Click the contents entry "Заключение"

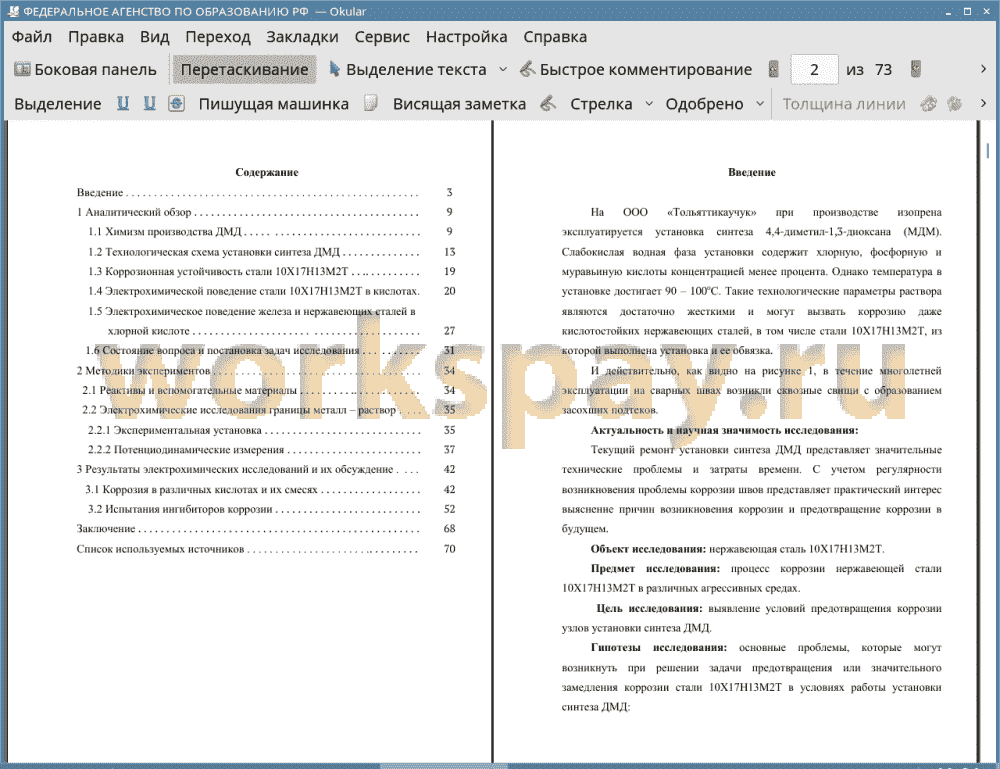point(106,529)
